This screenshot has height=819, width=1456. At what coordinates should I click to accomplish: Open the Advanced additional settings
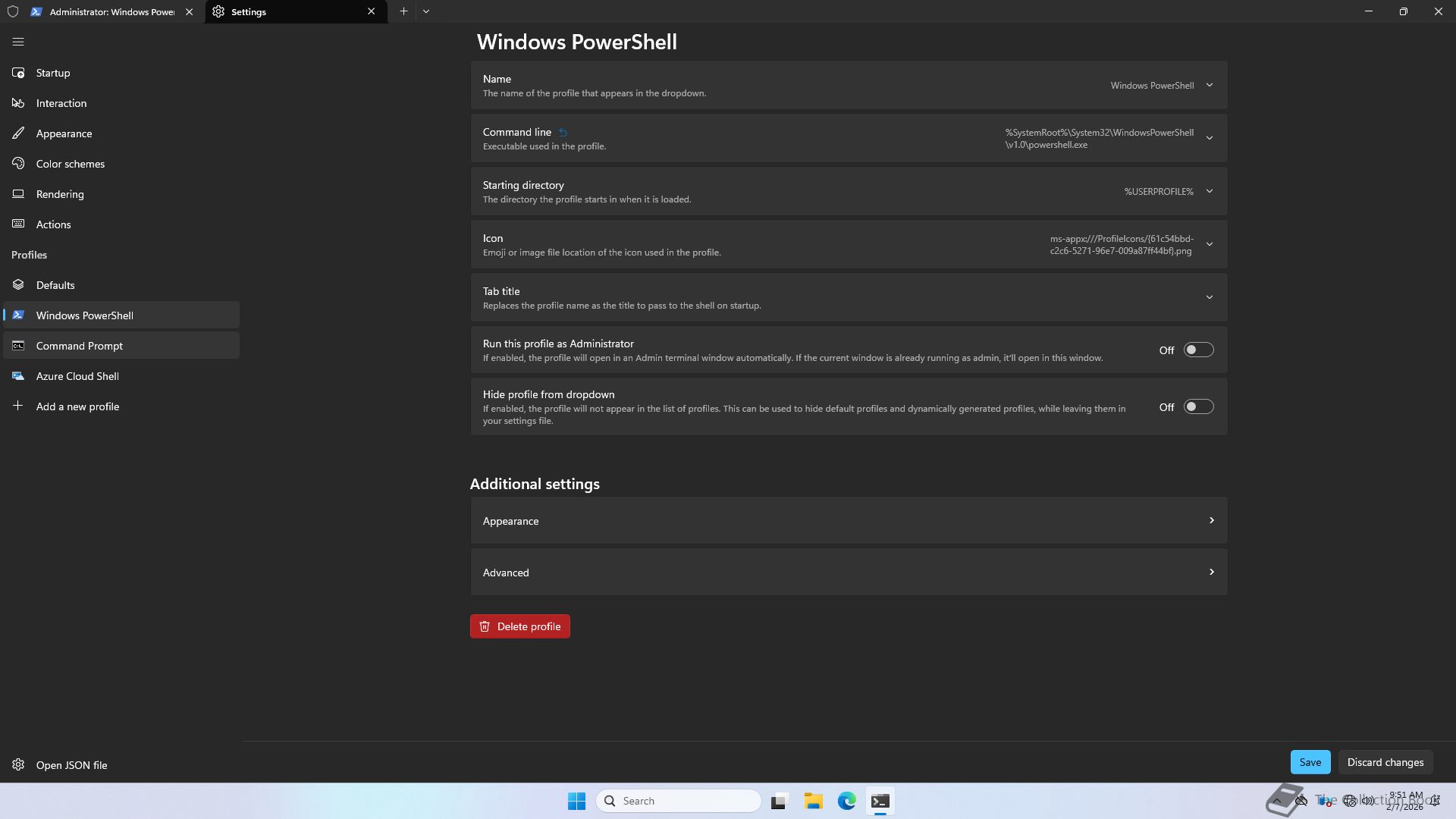click(848, 573)
